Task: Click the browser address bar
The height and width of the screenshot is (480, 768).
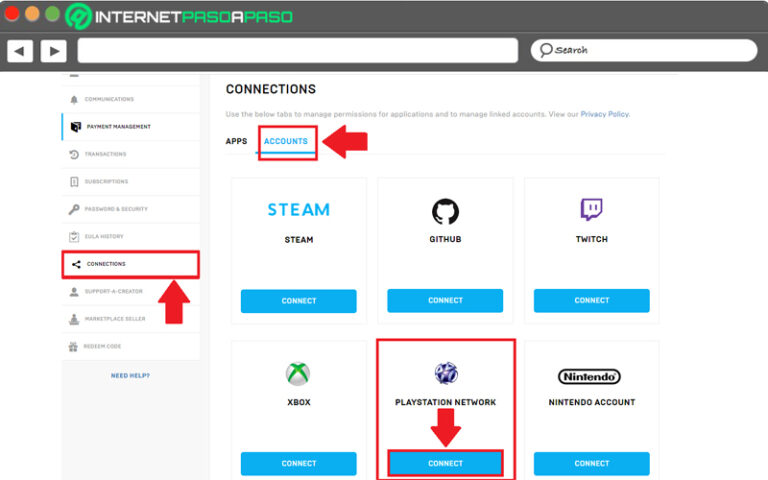Action: [297, 50]
